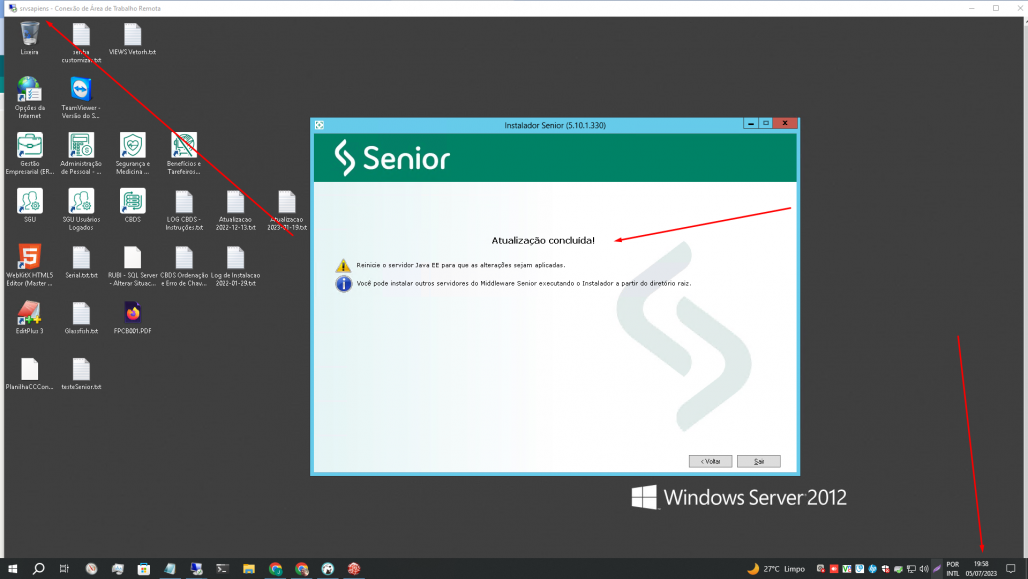Select SGU Usuários Logados shortcut

81,209
